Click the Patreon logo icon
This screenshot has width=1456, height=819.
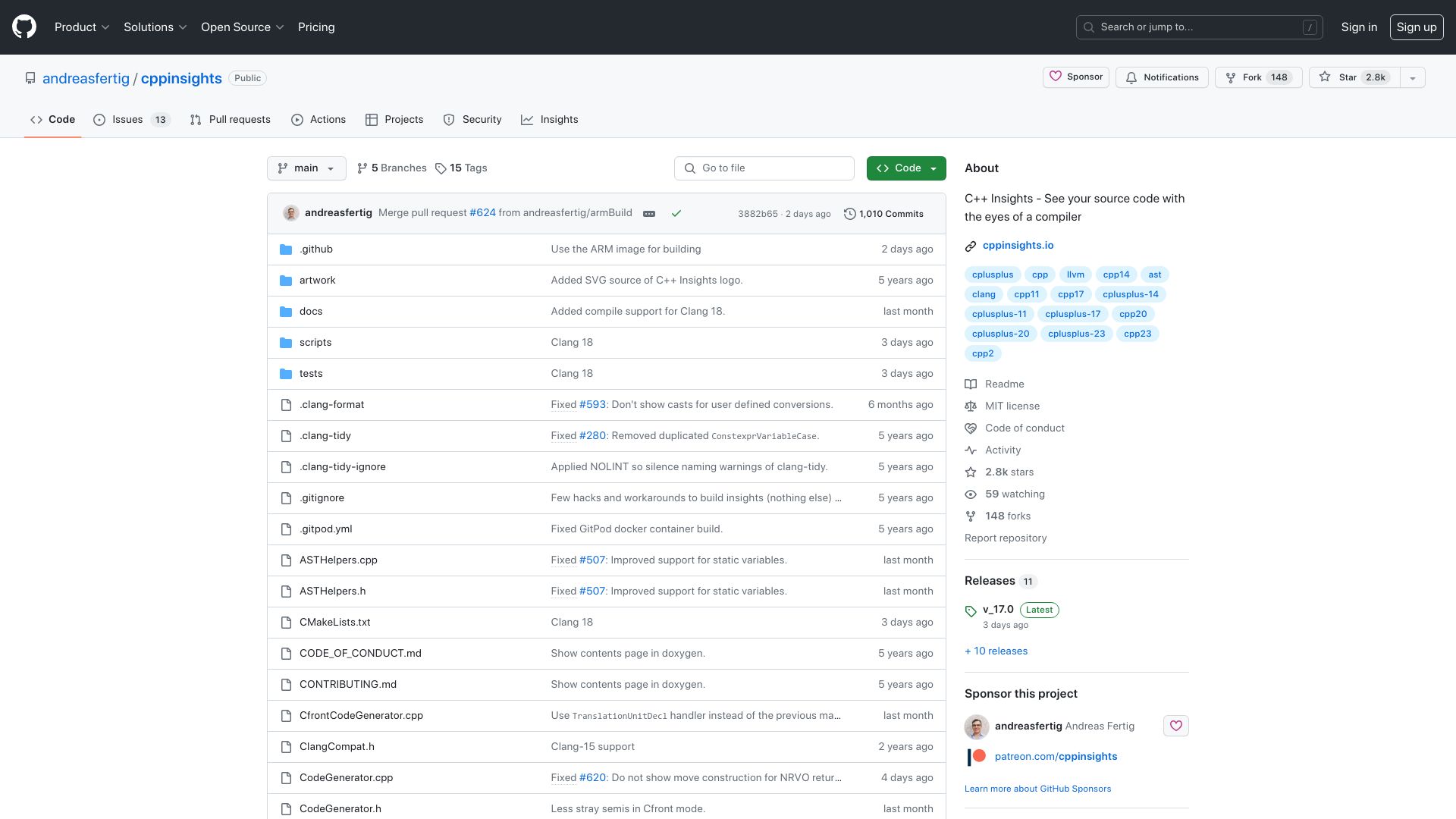click(x=977, y=757)
